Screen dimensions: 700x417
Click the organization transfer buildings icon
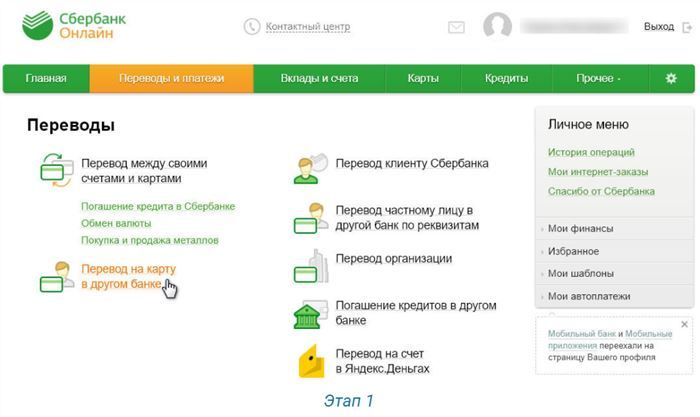[311, 267]
